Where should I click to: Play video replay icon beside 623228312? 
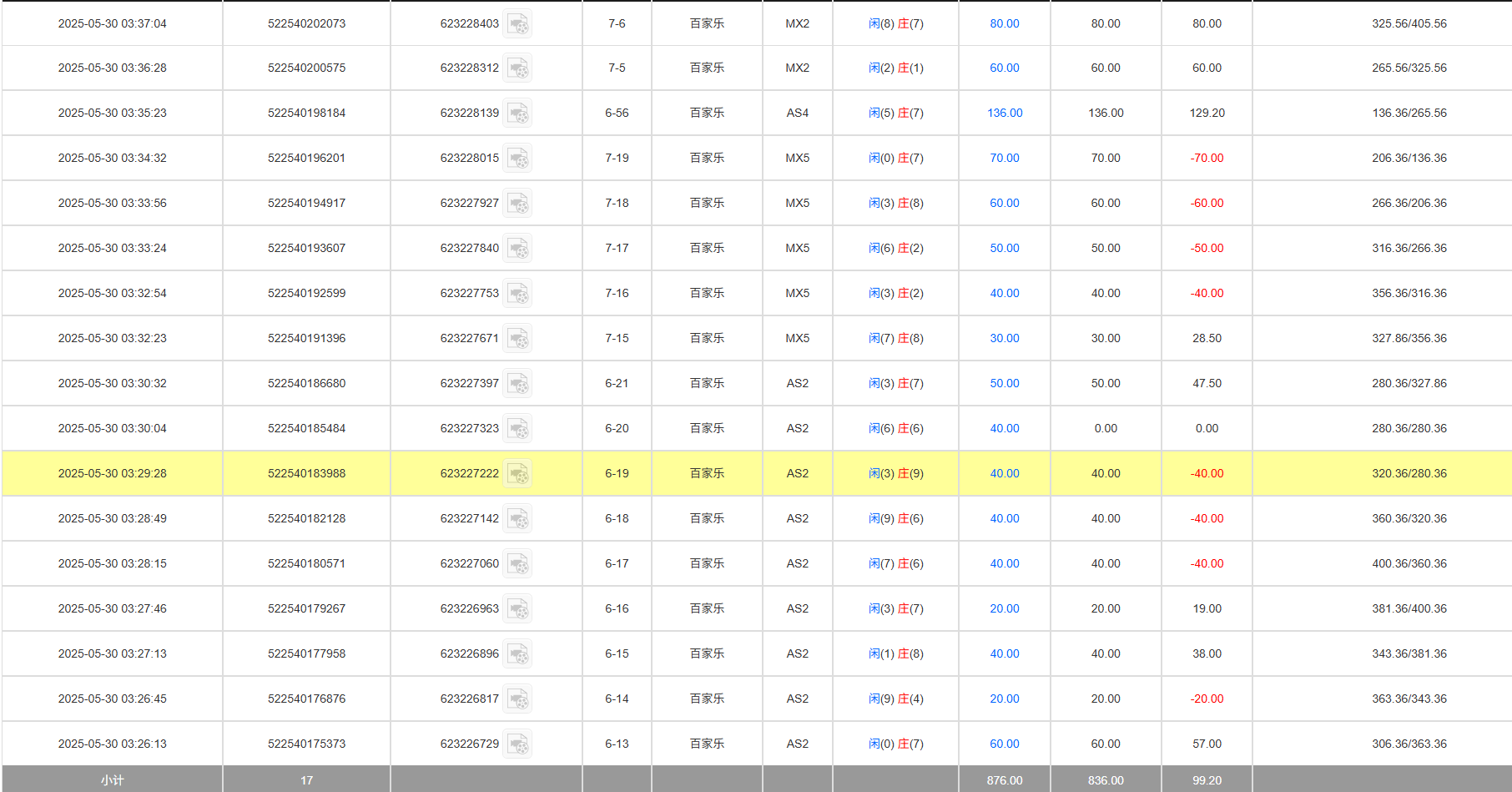[x=517, y=68]
